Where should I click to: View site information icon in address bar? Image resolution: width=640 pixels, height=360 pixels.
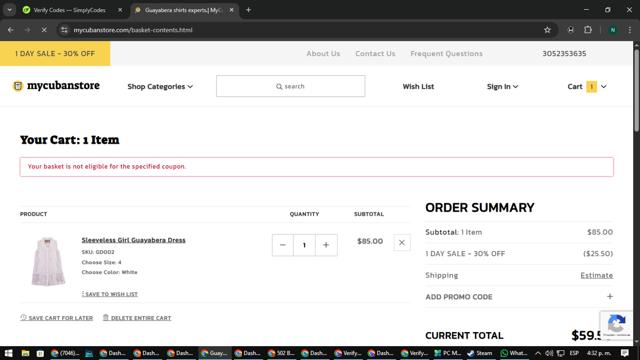click(x=64, y=30)
